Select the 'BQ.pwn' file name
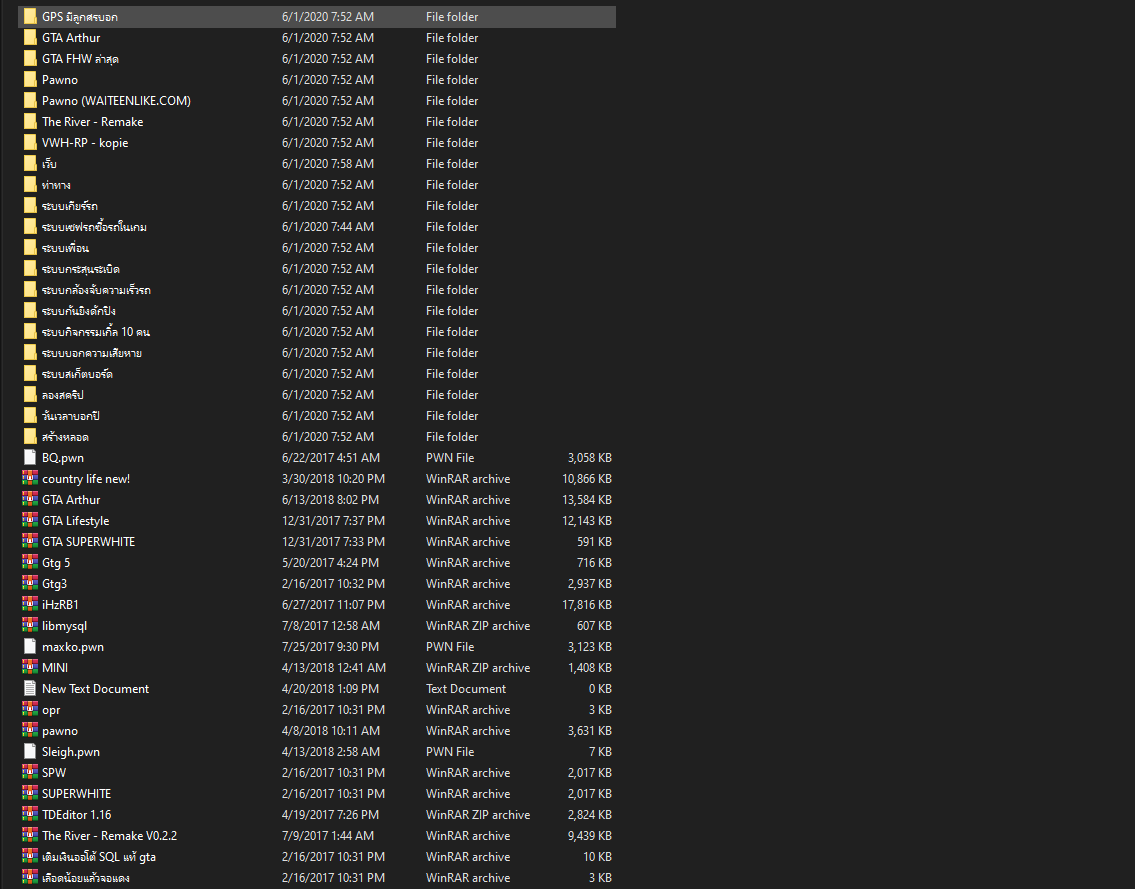The height and width of the screenshot is (889, 1135). (63, 458)
